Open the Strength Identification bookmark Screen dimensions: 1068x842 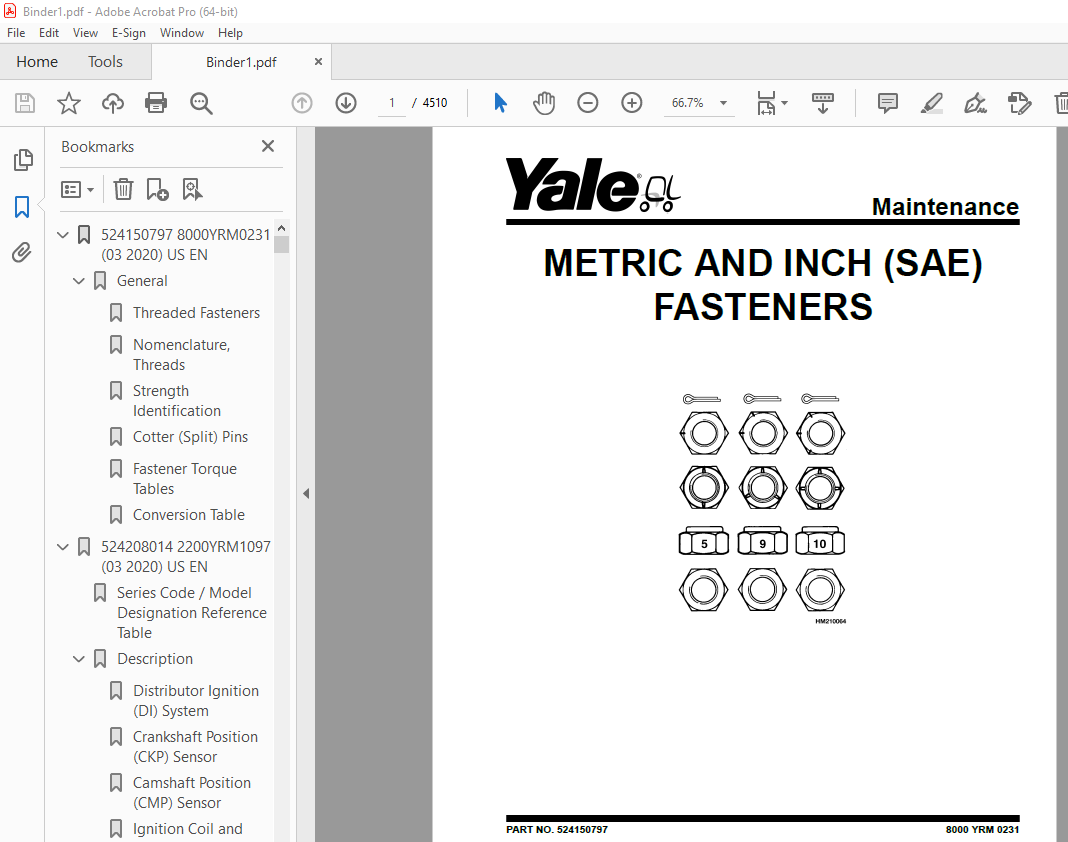176,401
